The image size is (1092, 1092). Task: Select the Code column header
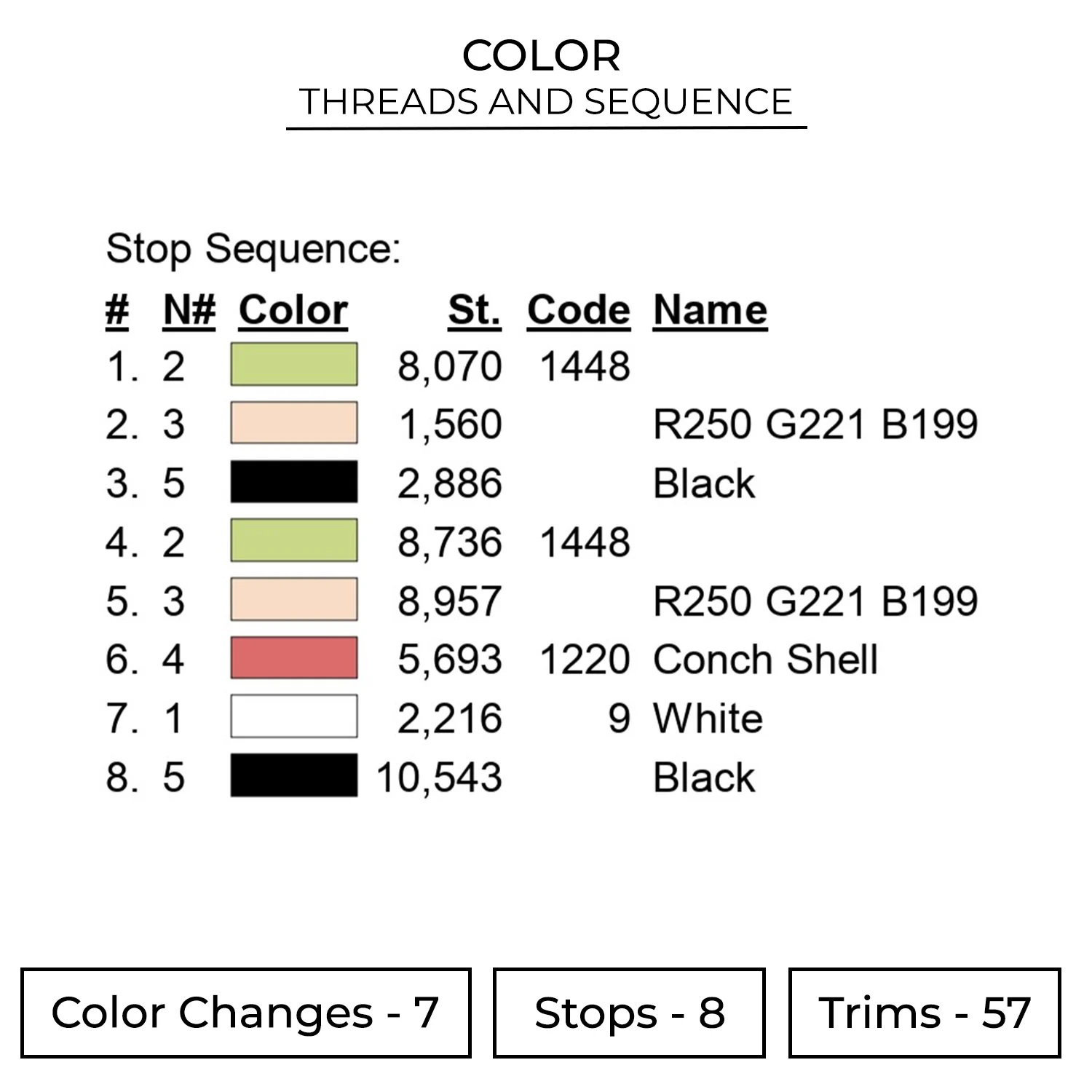click(579, 310)
